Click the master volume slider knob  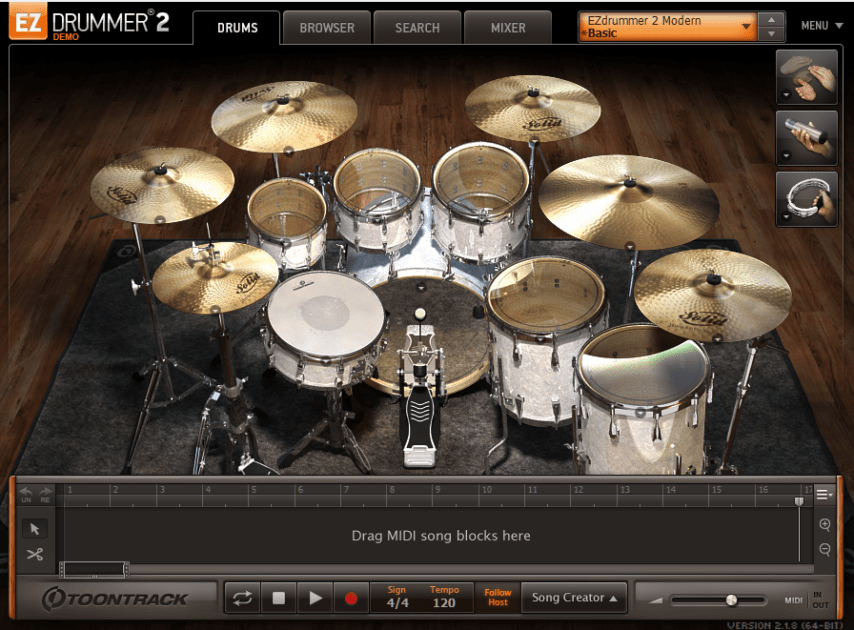[731, 600]
